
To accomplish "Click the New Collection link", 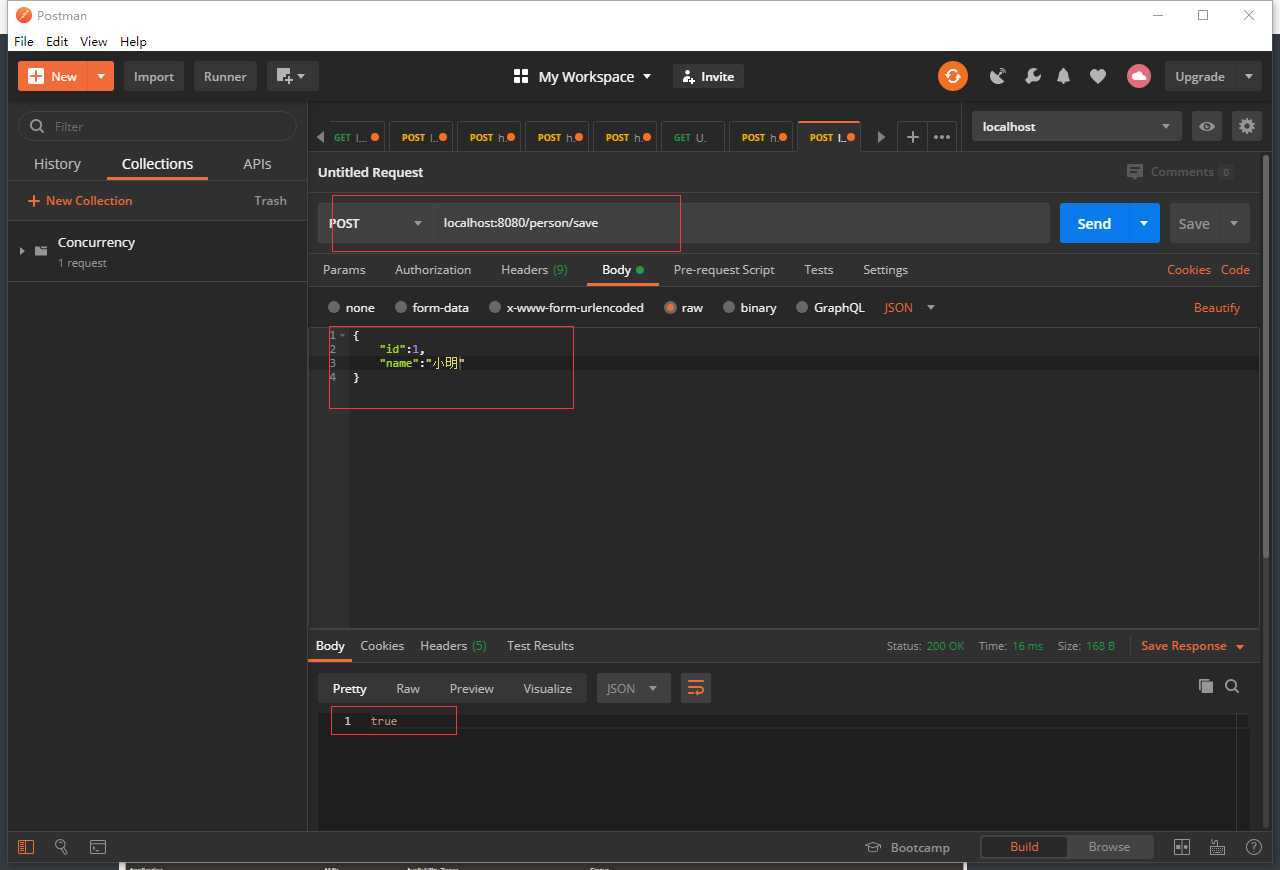I will coord(80,201).
